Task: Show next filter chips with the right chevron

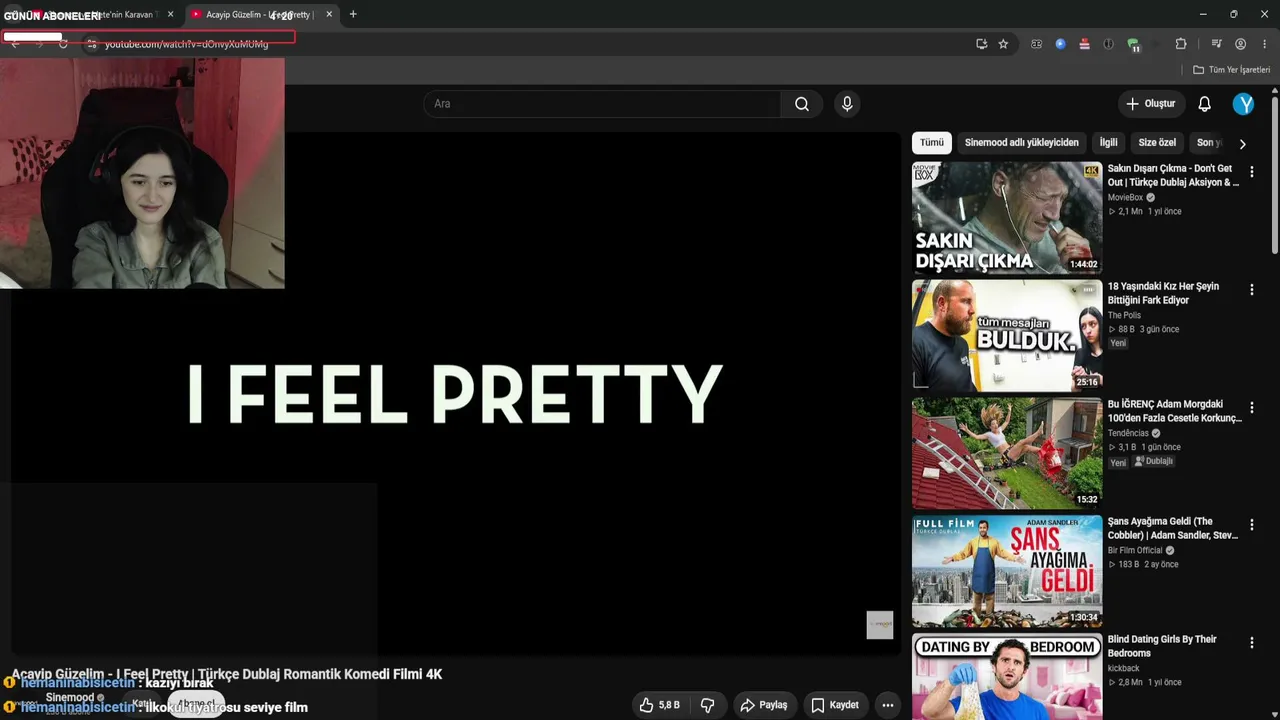Action: tap(1242, 143)
